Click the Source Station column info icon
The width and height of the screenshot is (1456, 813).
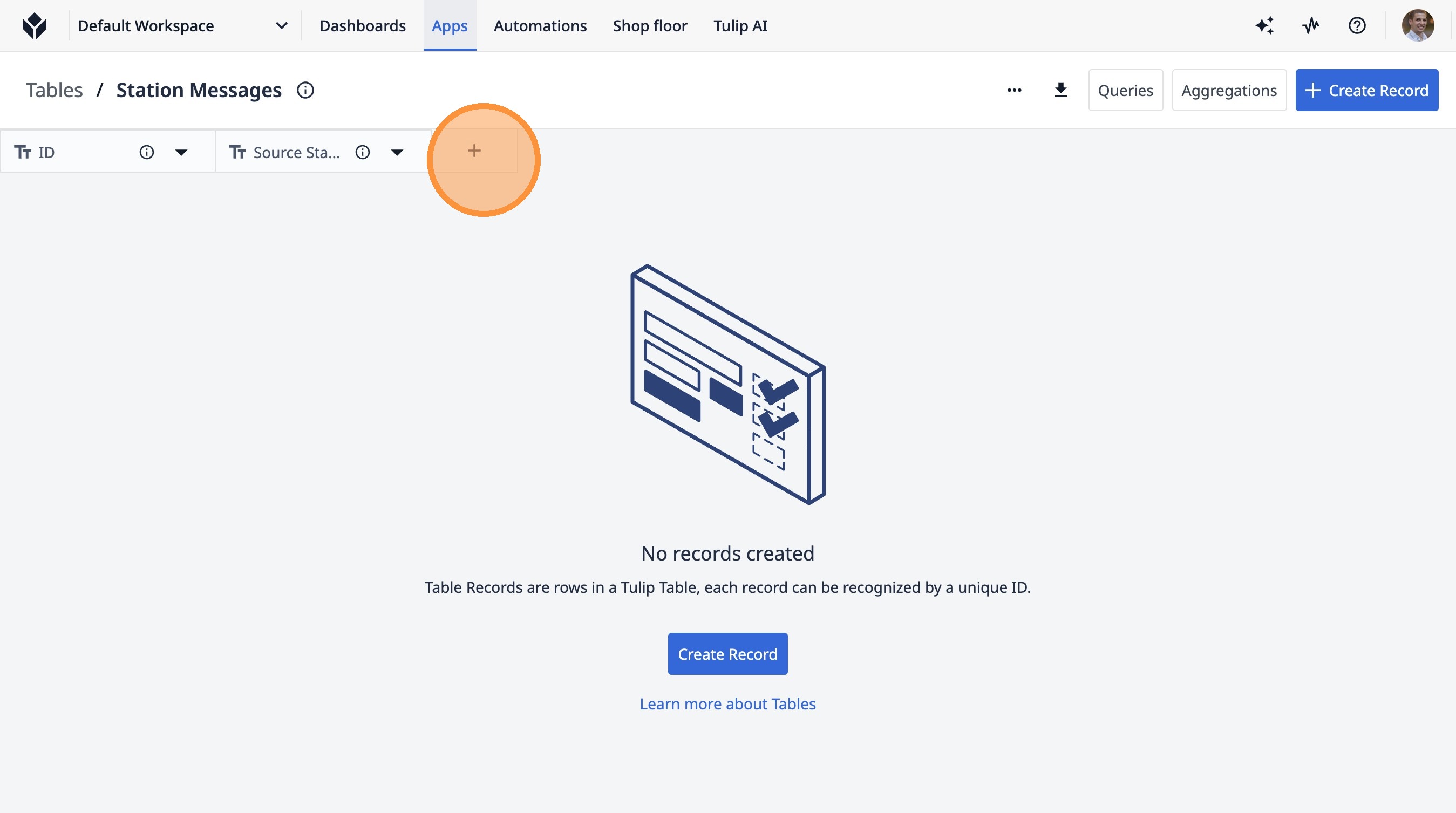click(x=362, y=153)
